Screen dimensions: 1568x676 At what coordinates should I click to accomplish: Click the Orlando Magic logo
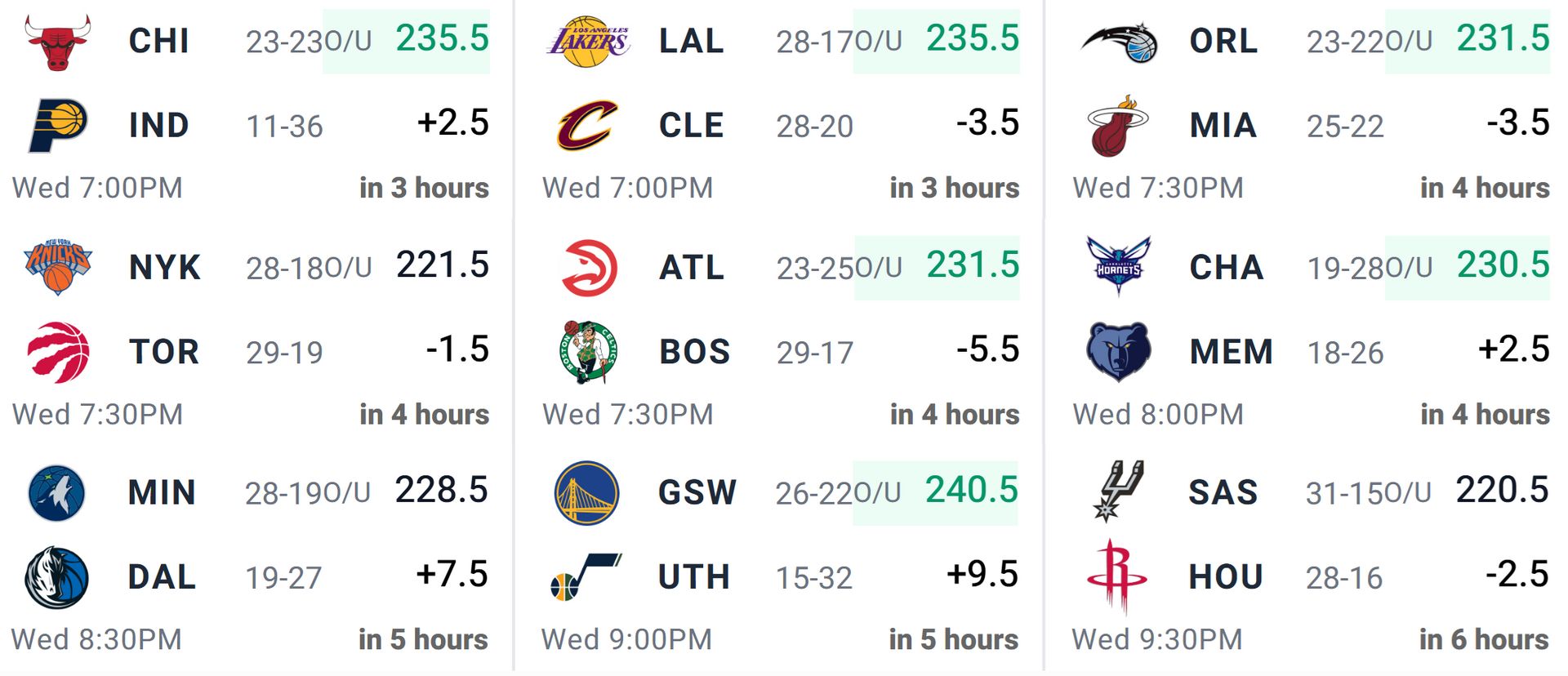(1119, 42)
